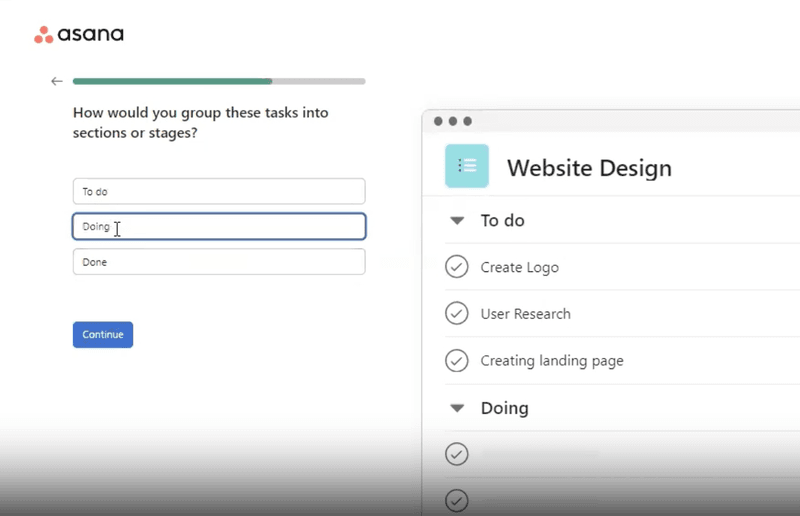Click the Website Design project list icon

[x=466, y=166]
